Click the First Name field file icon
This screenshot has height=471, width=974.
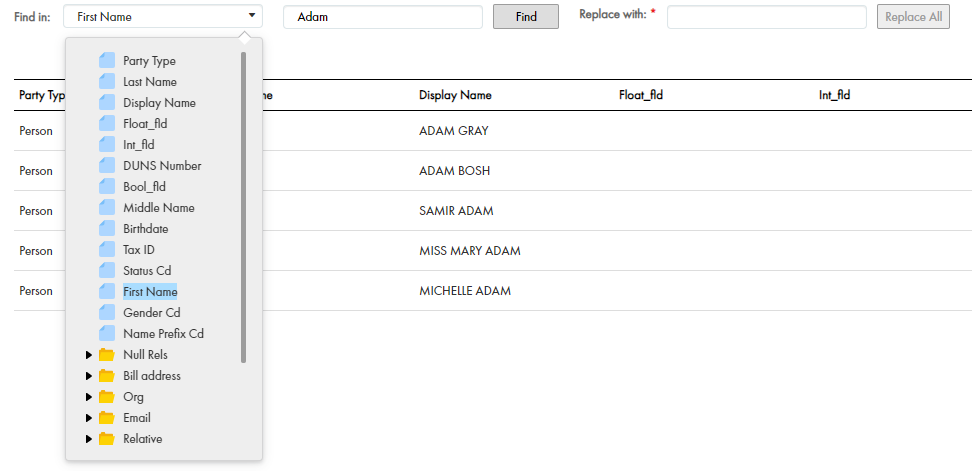(107, 291)
